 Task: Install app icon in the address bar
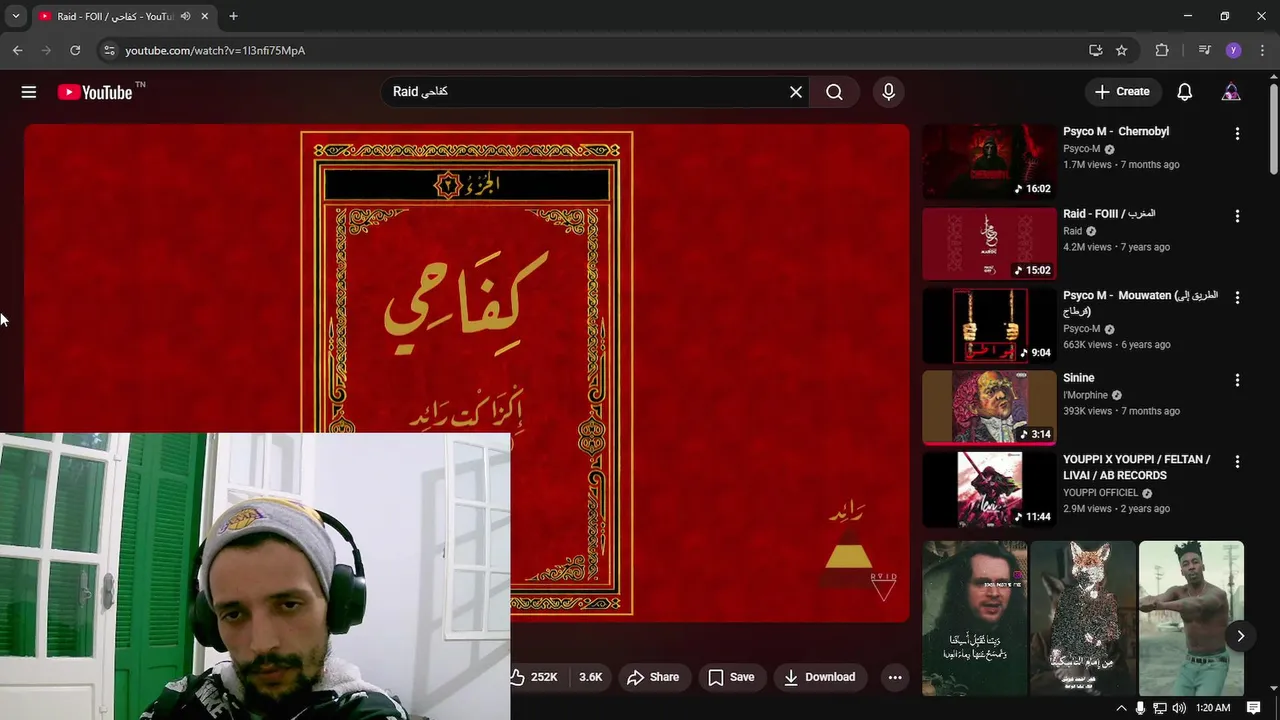point(1095,50)
